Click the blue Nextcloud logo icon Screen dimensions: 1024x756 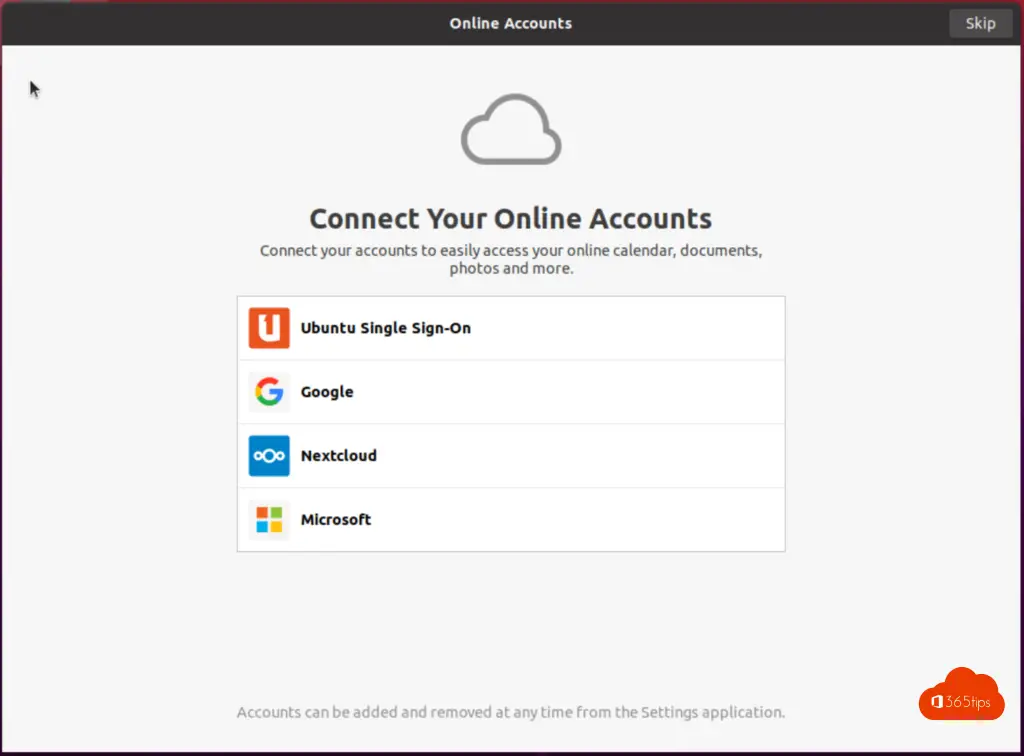pos(269,456)
